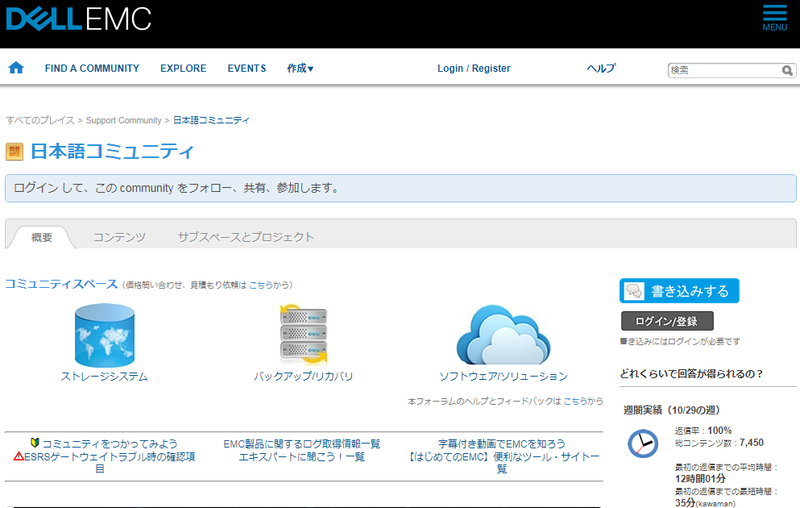Click こちら link for forum help feedback
800x508 pixels.
pos(574,401)
